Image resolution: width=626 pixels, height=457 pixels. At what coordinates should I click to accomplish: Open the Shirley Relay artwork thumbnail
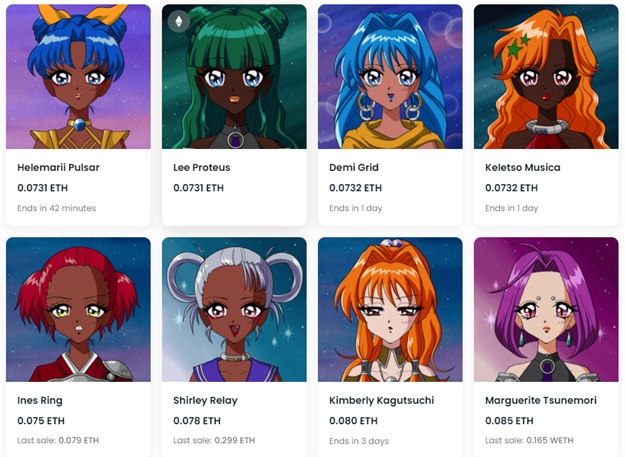coord(234,309)
